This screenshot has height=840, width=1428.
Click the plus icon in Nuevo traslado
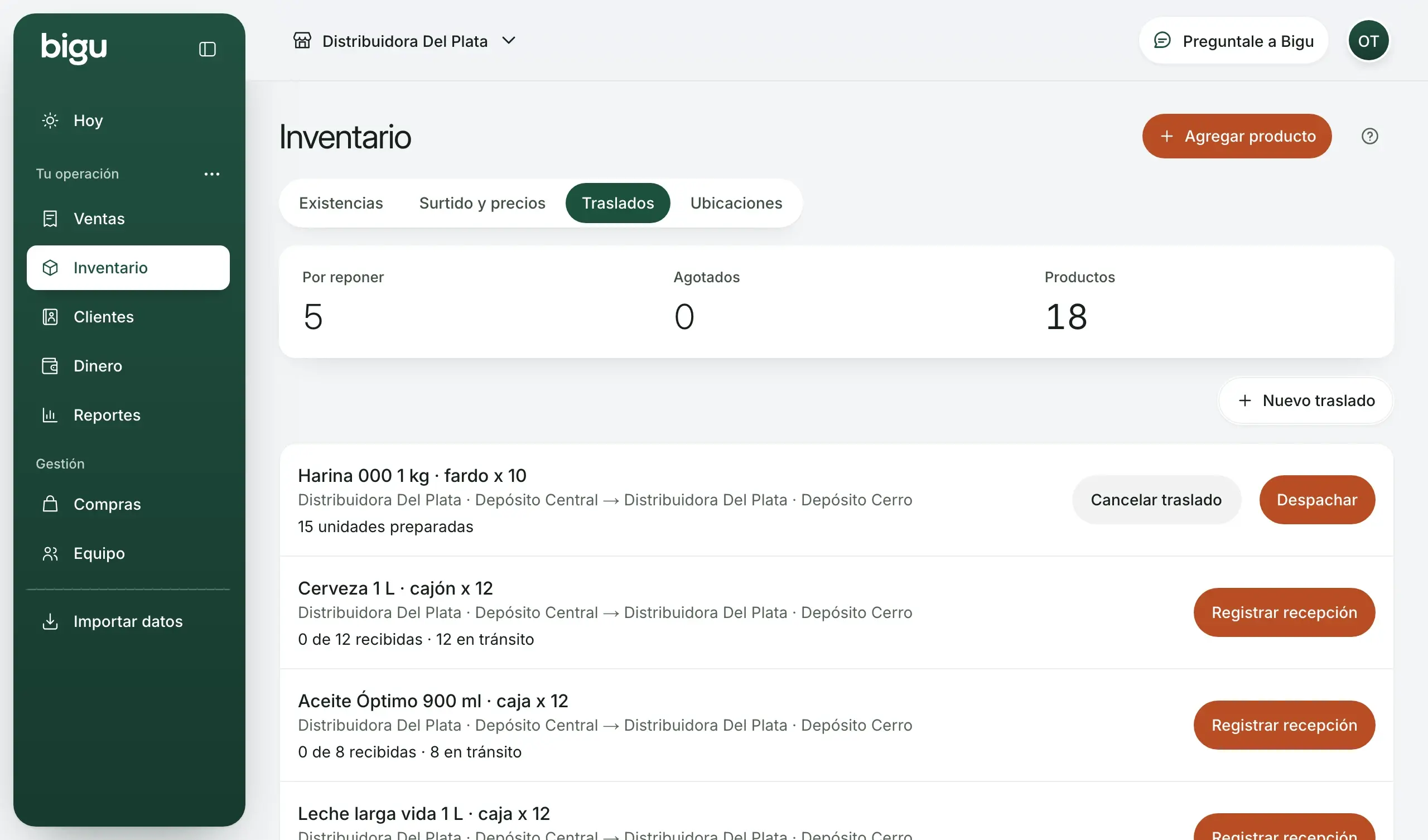[x=1245, y=400]
